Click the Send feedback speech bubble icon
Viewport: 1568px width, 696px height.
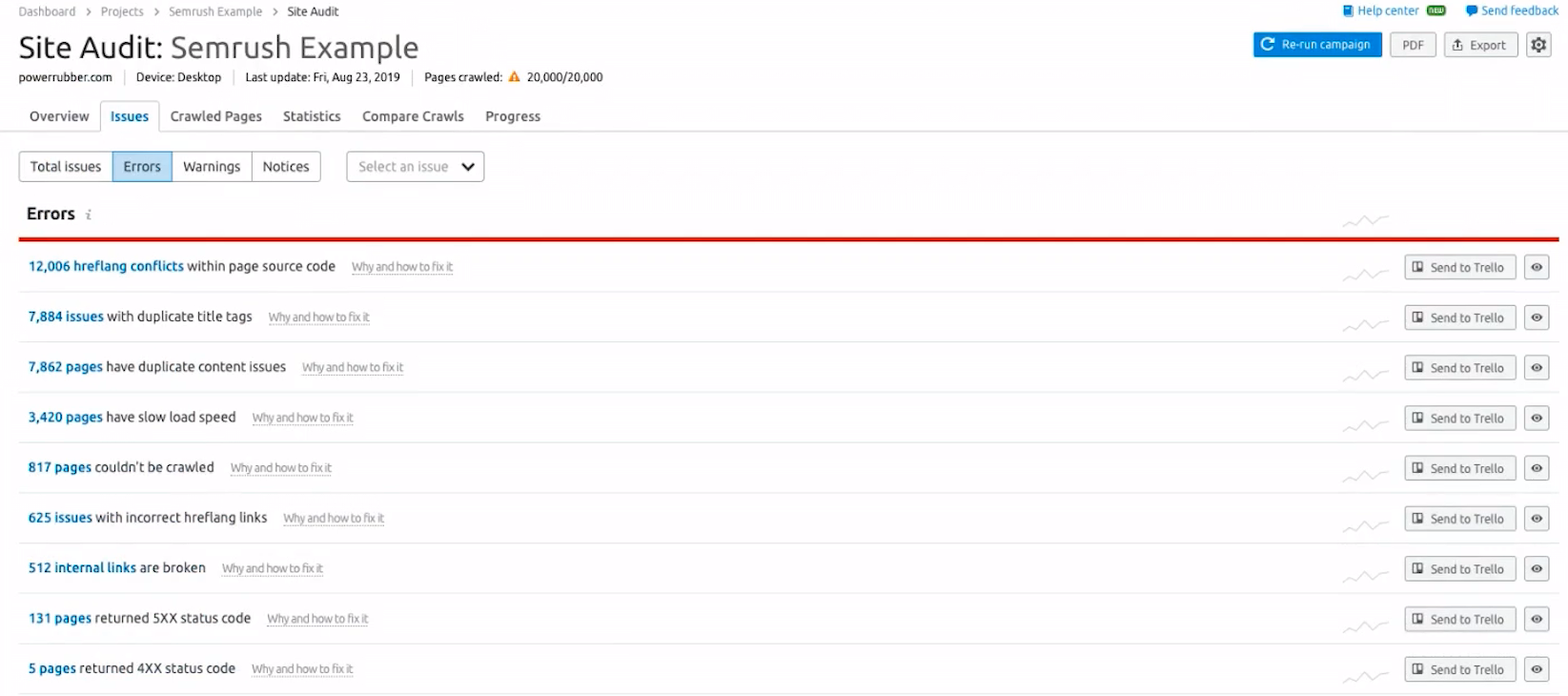click(1472, 11)
